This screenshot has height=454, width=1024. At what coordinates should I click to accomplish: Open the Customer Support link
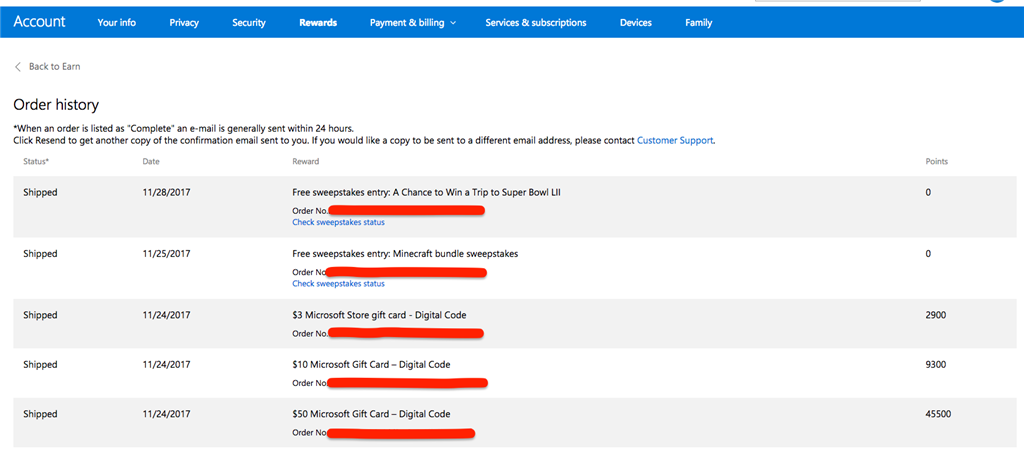[675, 140]
